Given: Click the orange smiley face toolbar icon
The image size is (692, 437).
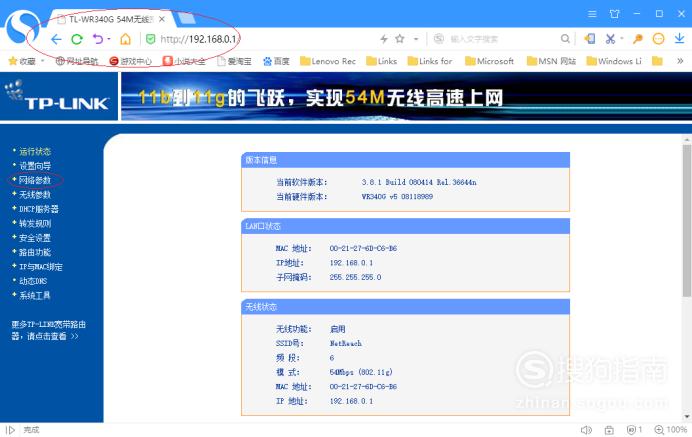Looking at the screenshot, I should point(658,39).
